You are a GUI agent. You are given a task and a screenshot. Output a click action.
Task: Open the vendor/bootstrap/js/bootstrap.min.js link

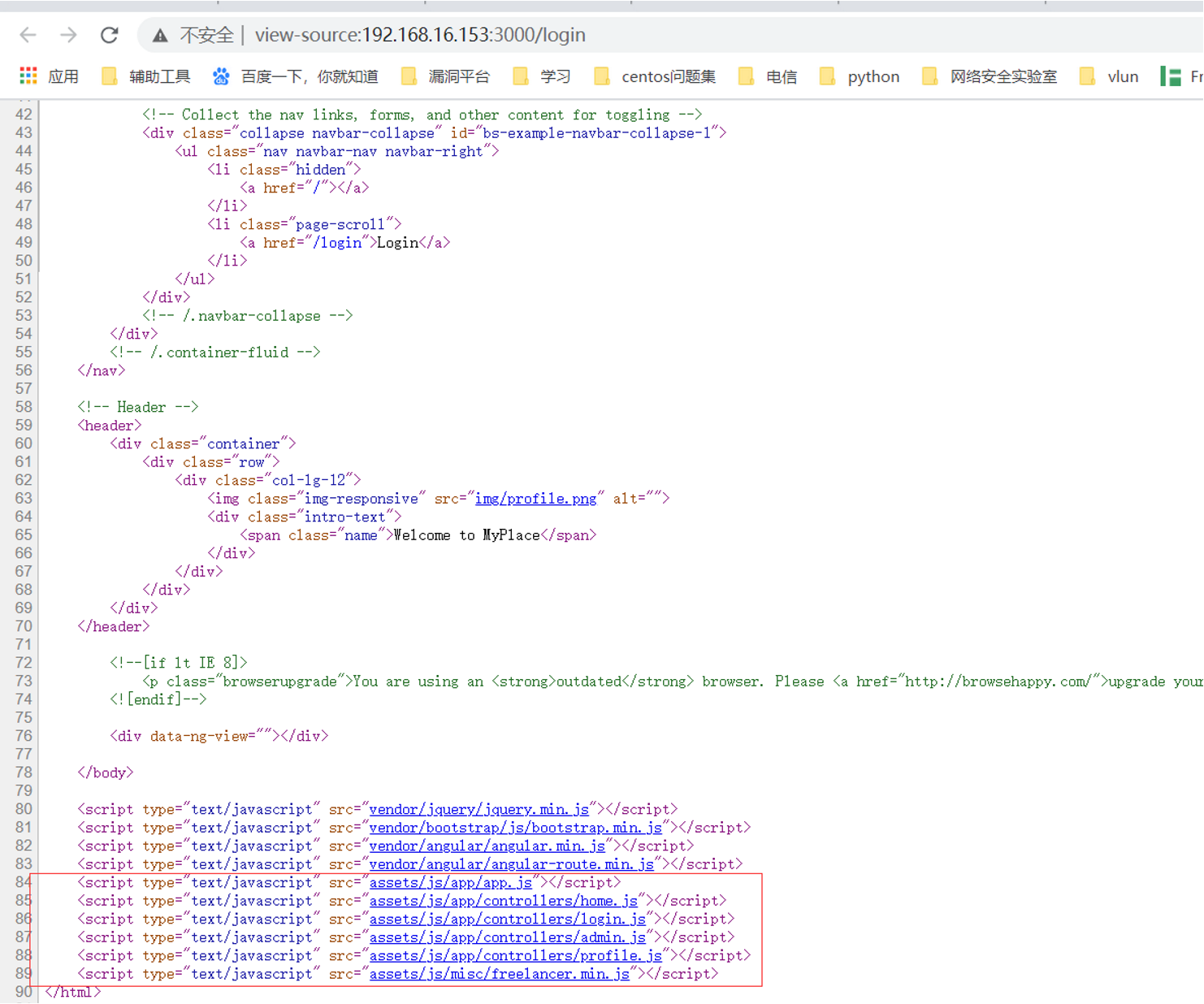click(x=516, y=828)
